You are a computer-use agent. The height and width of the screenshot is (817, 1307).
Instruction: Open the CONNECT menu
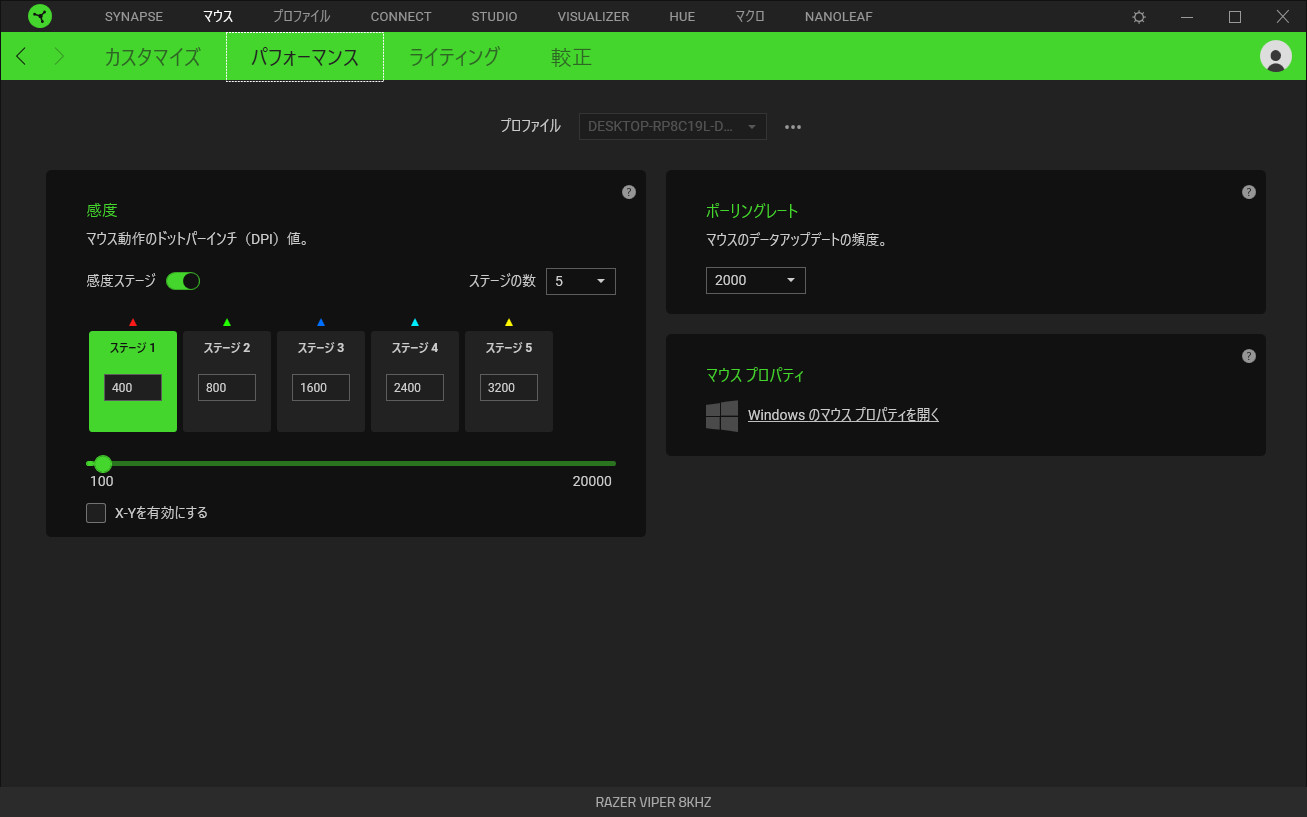click(401, 17)
